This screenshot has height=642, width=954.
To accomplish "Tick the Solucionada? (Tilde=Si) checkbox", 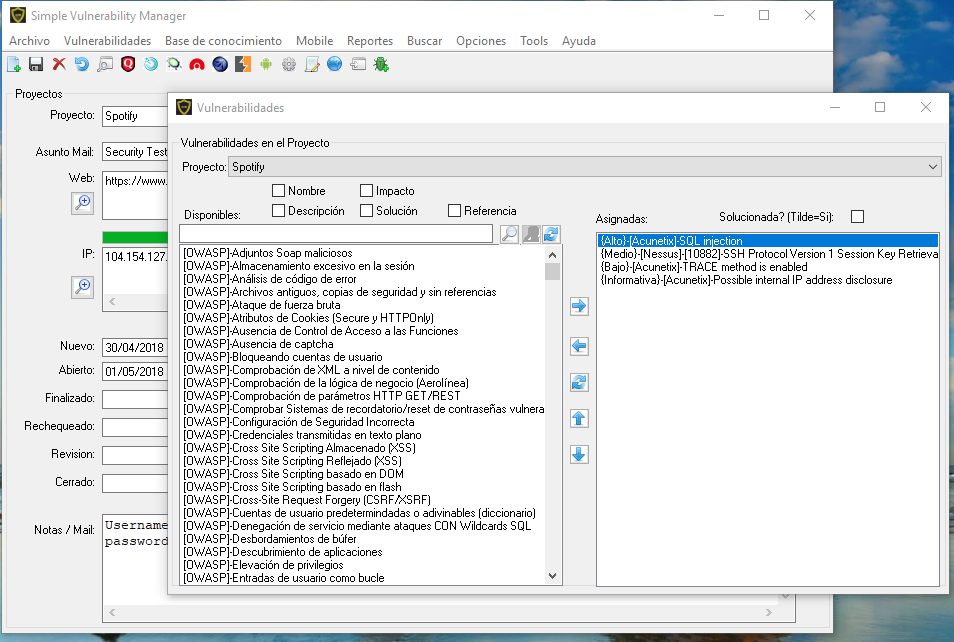I will coord(857,217).
